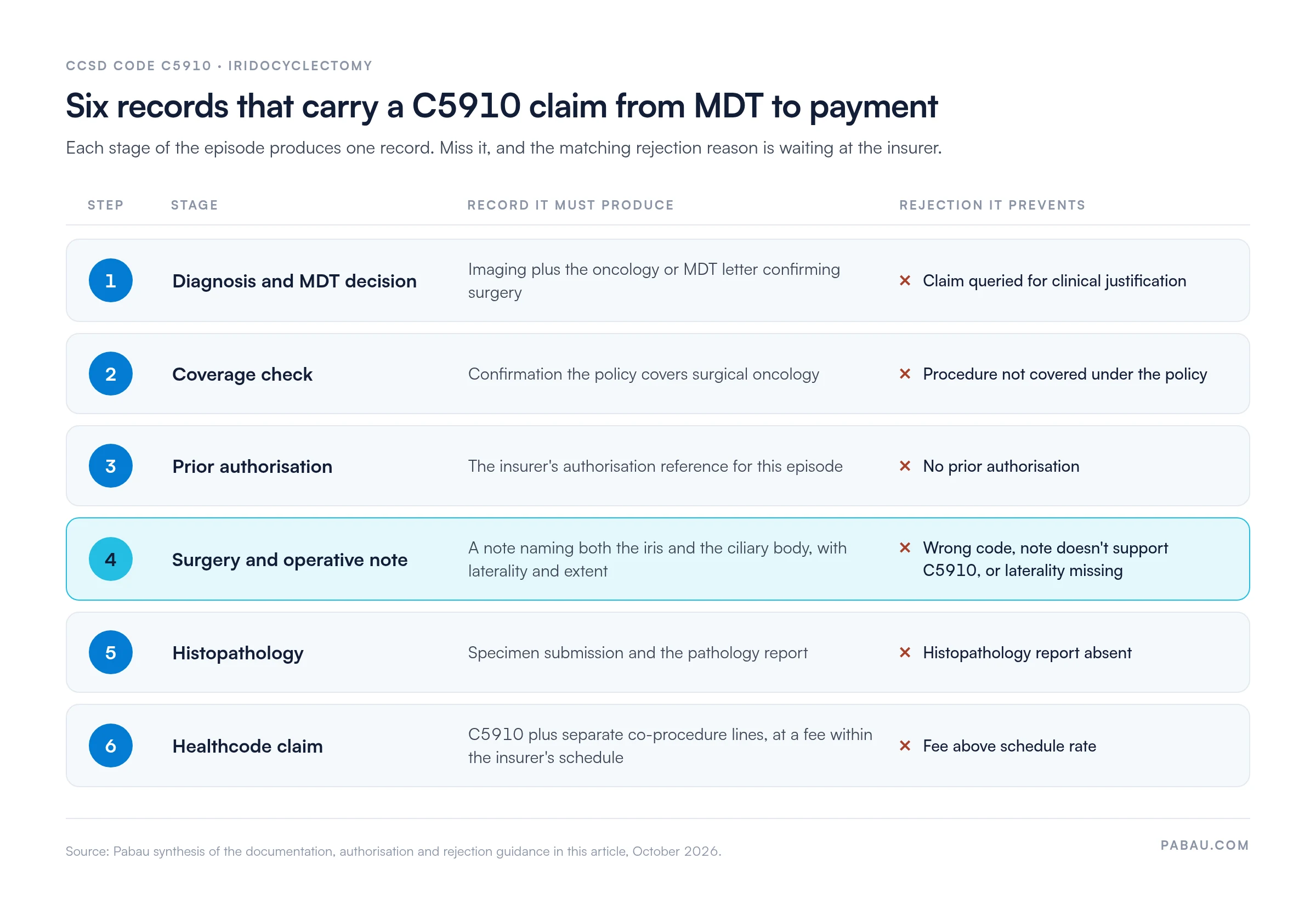Click the step 6 number circle
Viewport: 1316px width, 915px height.
111,746
